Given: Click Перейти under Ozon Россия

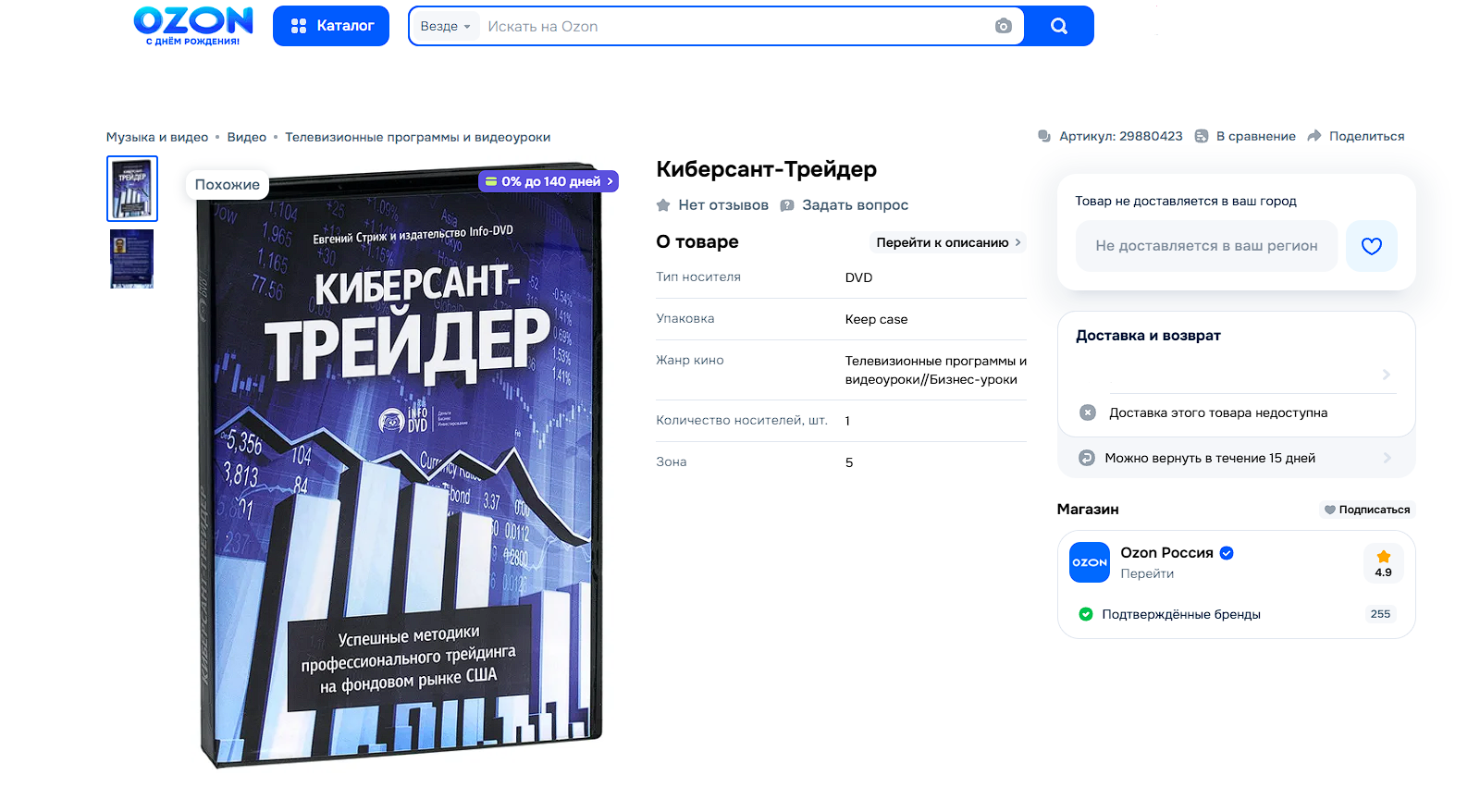Looking at the screenshot, I should coord(1147,573).
